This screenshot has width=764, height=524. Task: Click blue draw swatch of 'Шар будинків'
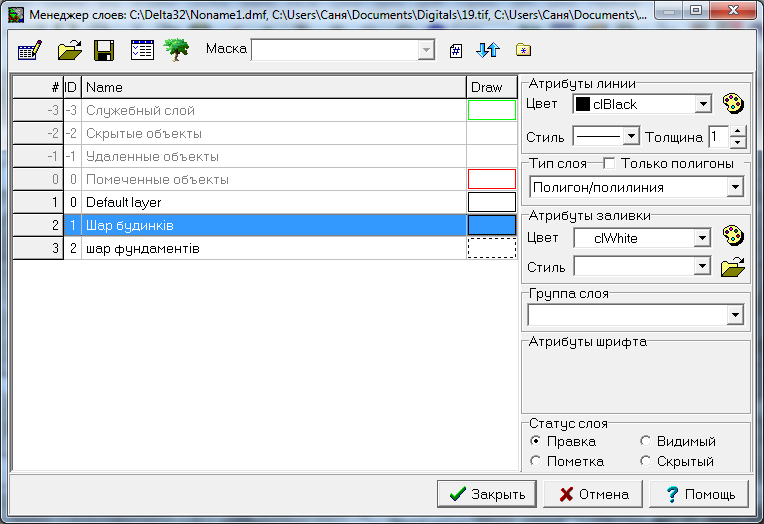[x=492, y=225]
